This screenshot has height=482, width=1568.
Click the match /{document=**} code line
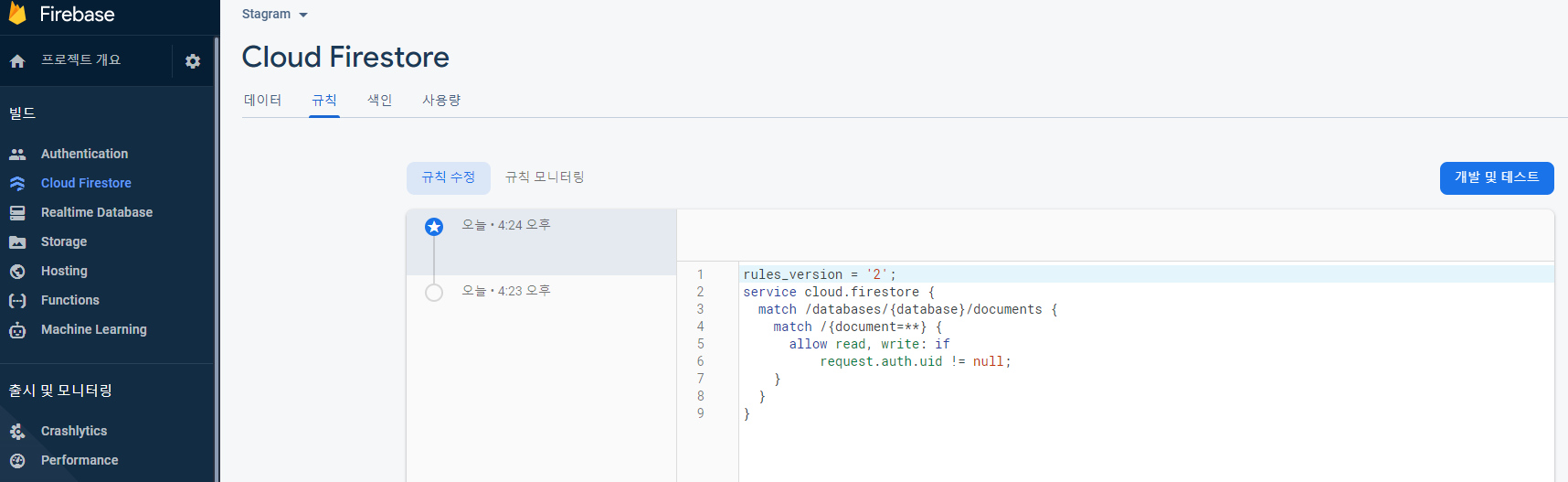(857, 327)
